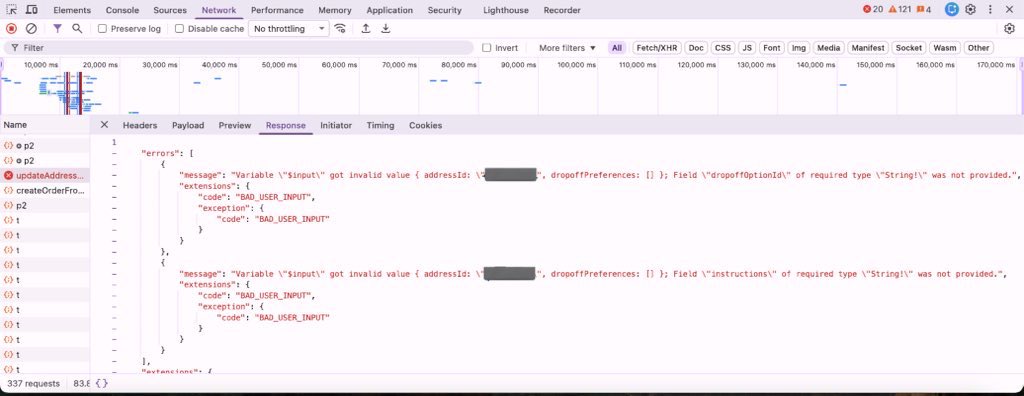Screen dimensions: 1024x396
Task: Filter requests by JS type
Action: click(x=747, y=48)
